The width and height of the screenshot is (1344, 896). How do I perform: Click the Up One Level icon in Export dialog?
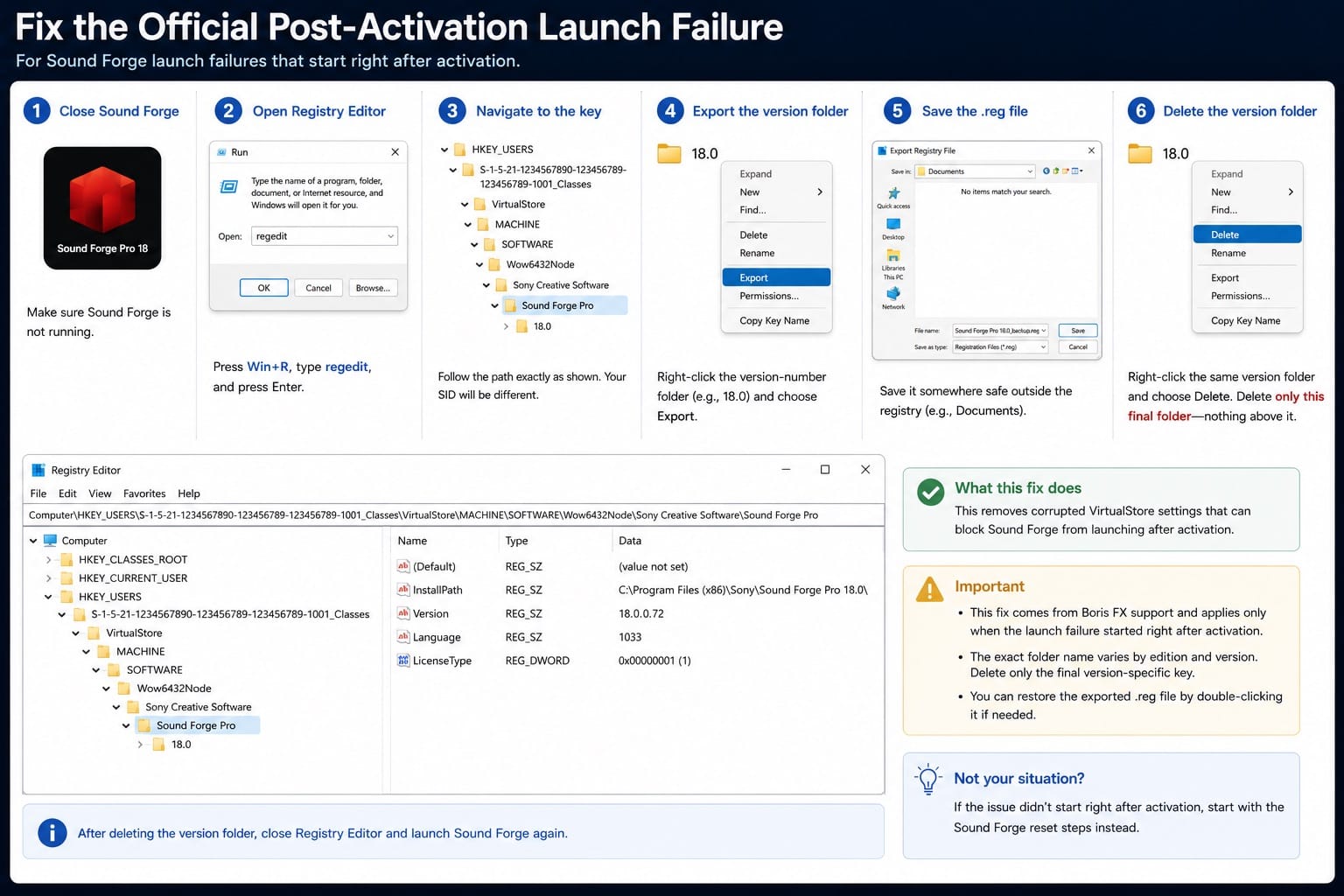(1056, 171)
